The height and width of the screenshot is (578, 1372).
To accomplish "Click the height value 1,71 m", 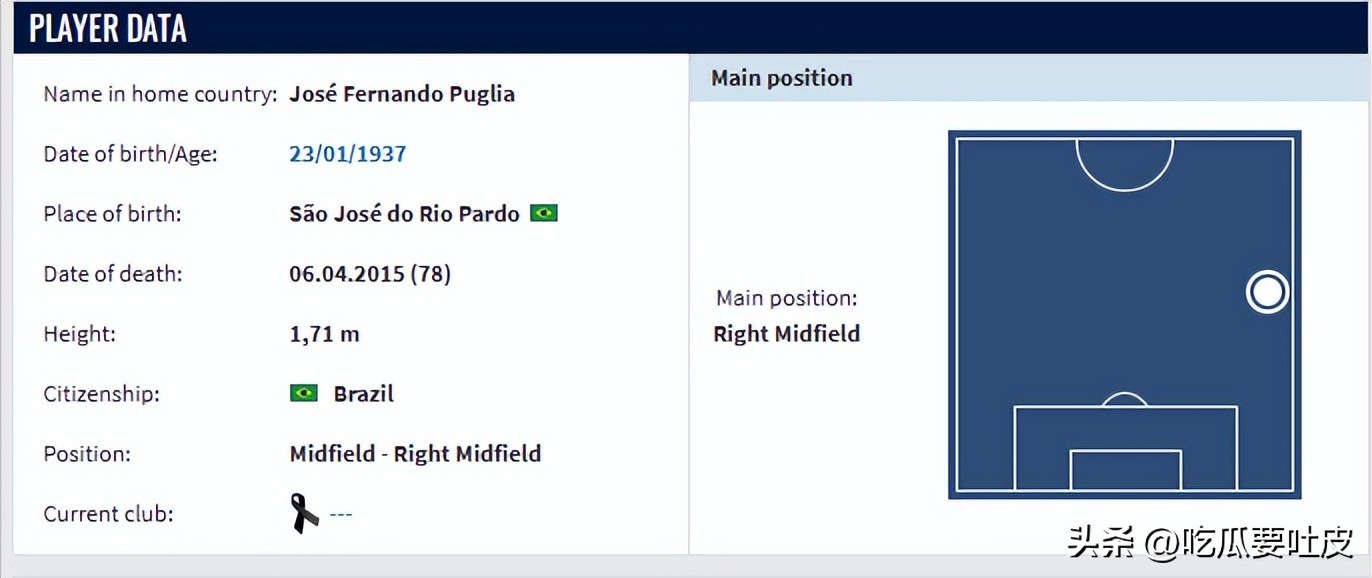I will pyautogui.click(x=324, y=334).
